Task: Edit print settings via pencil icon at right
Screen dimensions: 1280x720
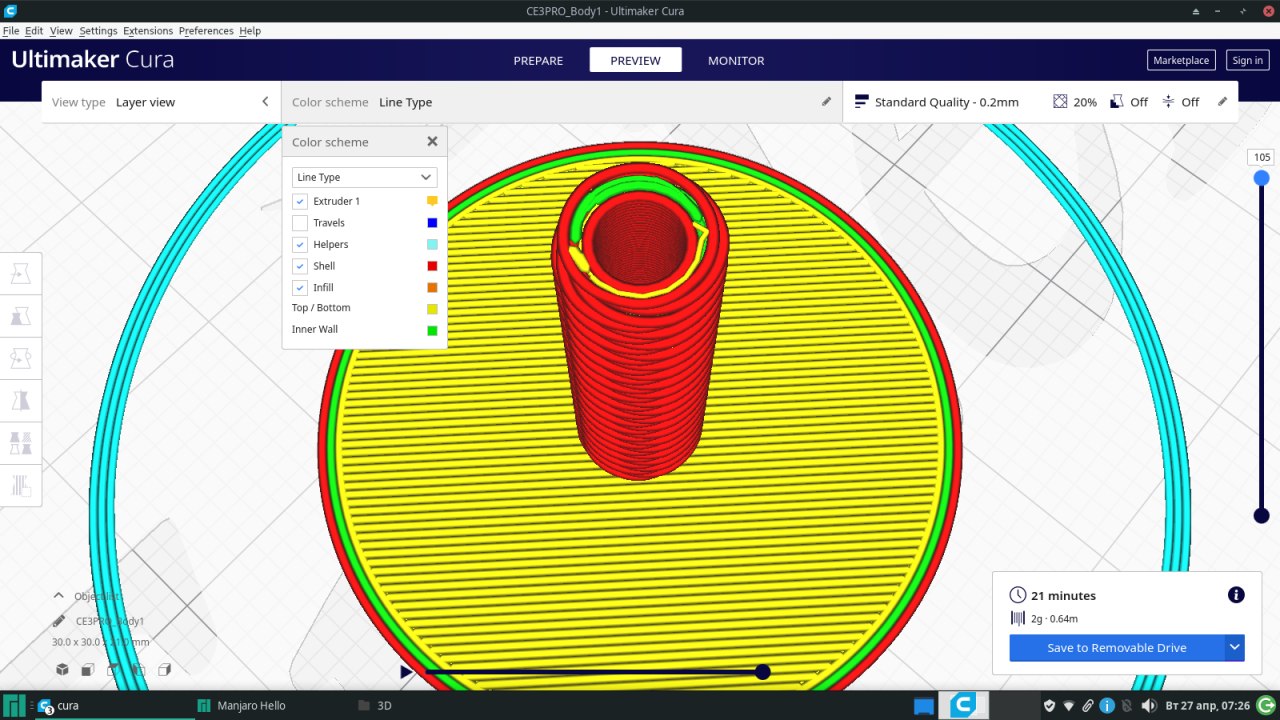Action: [1222, 102]
